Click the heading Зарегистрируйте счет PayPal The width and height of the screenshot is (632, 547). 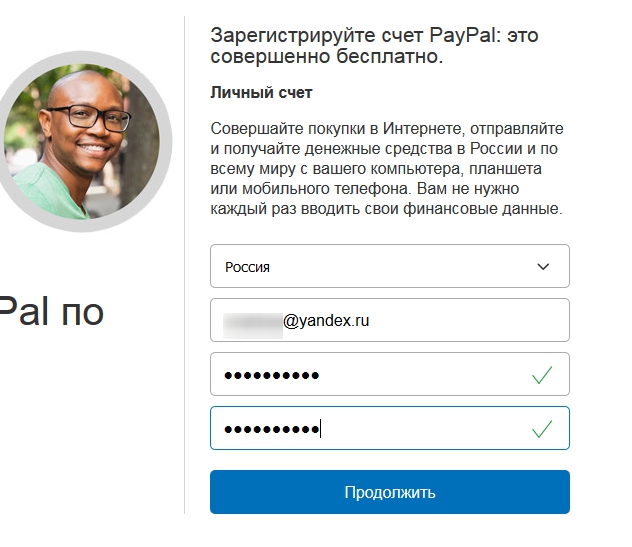tap(374, 46)
